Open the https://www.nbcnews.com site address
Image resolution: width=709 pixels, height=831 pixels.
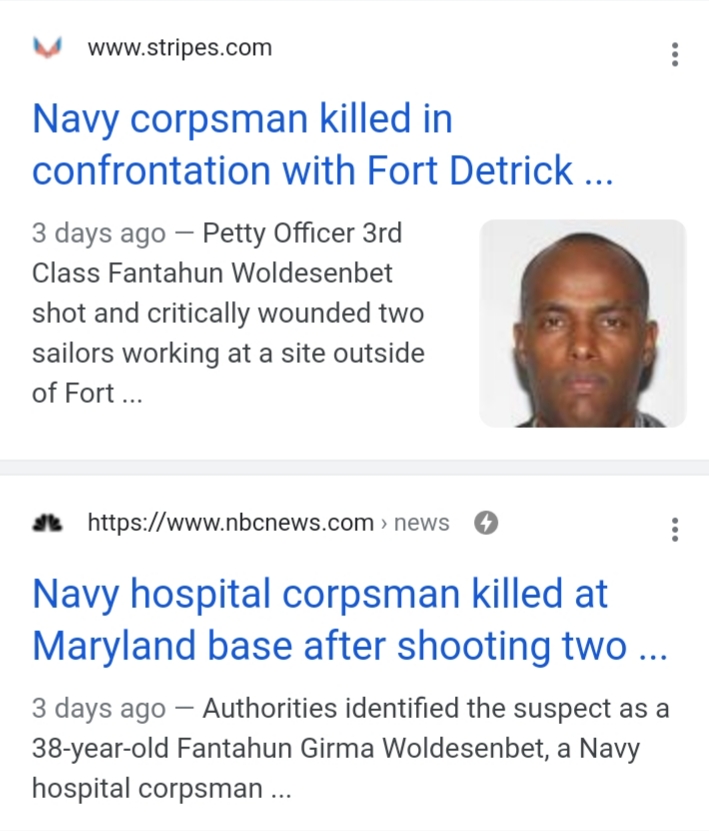click(231, 522)
